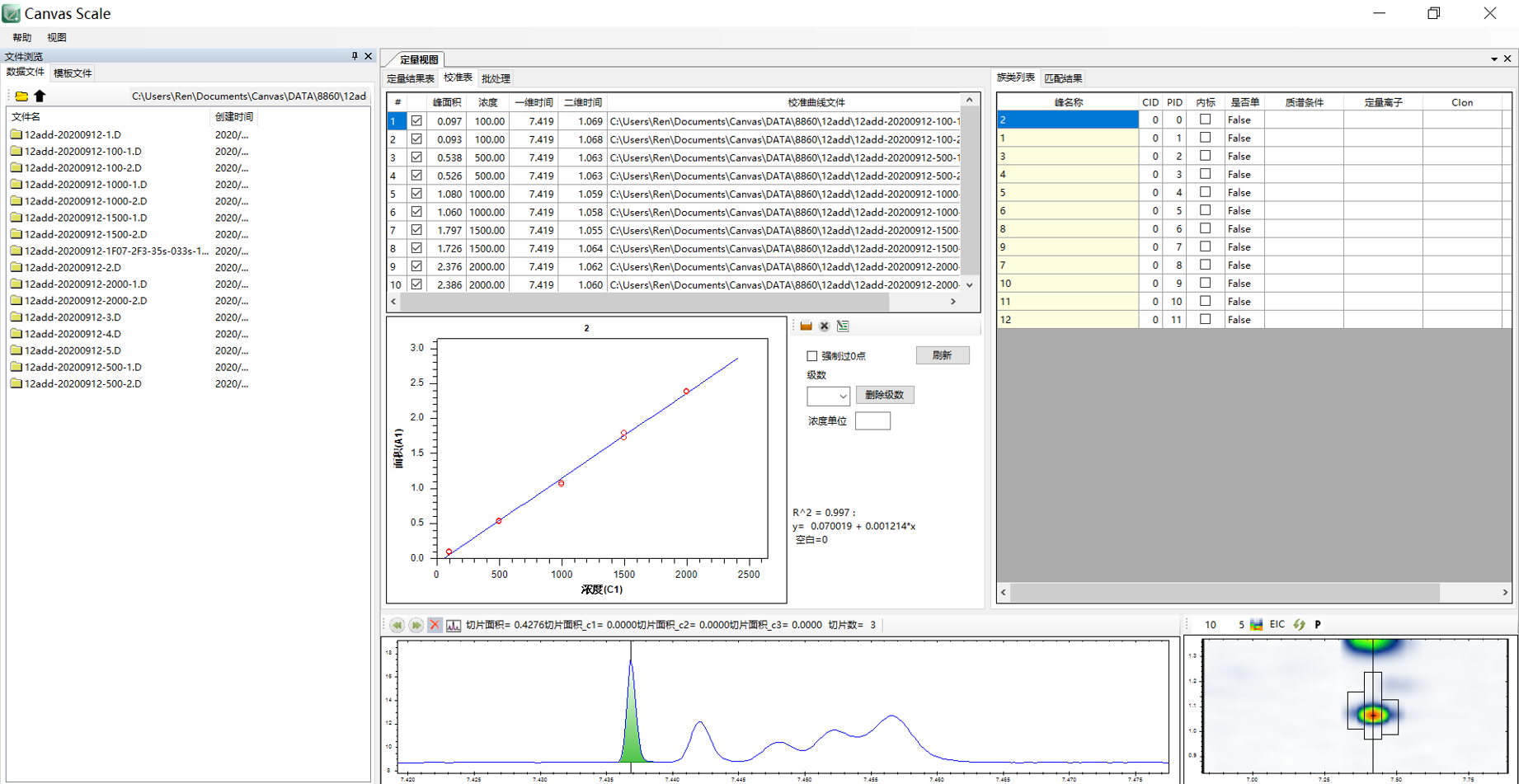Toggle 内标 checkbox for peak 3
This screenshot has width=1519, height=784.
[1205, 156]
